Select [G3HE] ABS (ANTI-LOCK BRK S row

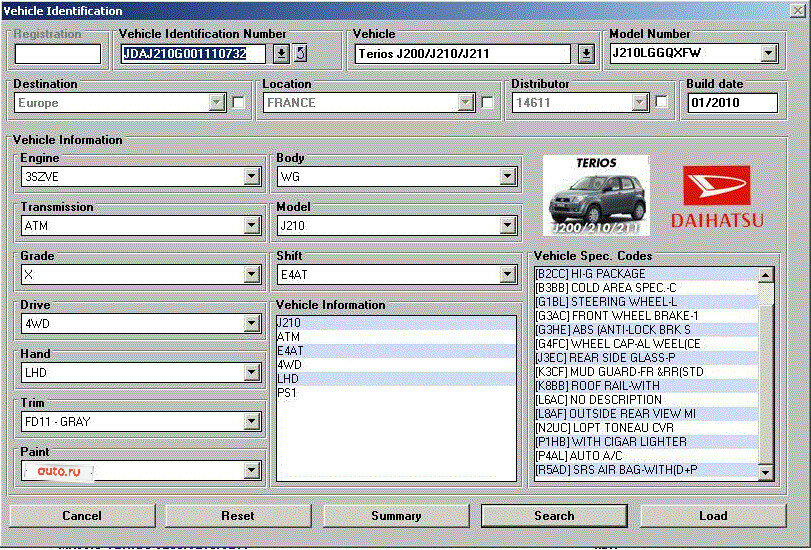[x=647, y=330]
